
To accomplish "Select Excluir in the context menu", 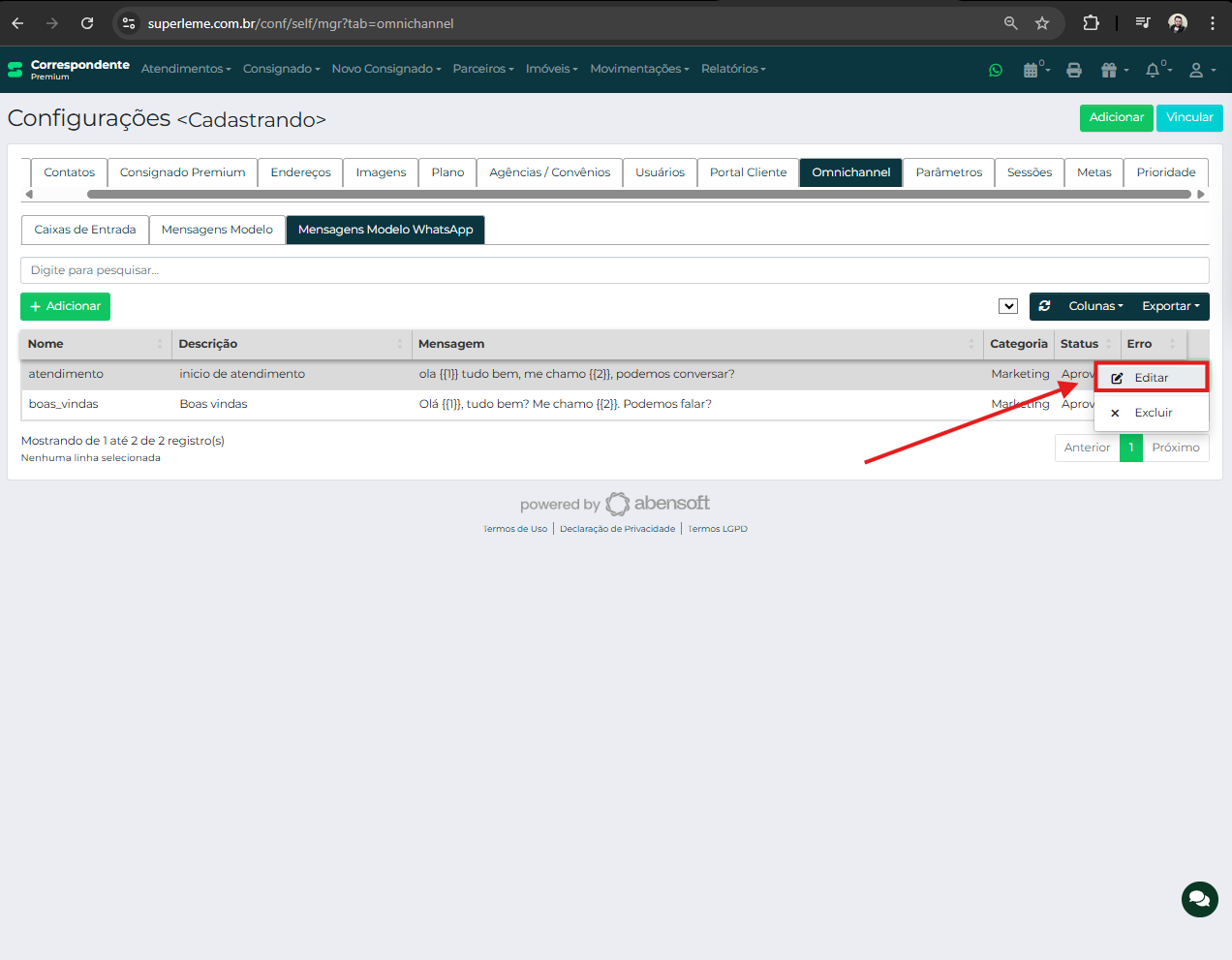I will pos(1152,413).
